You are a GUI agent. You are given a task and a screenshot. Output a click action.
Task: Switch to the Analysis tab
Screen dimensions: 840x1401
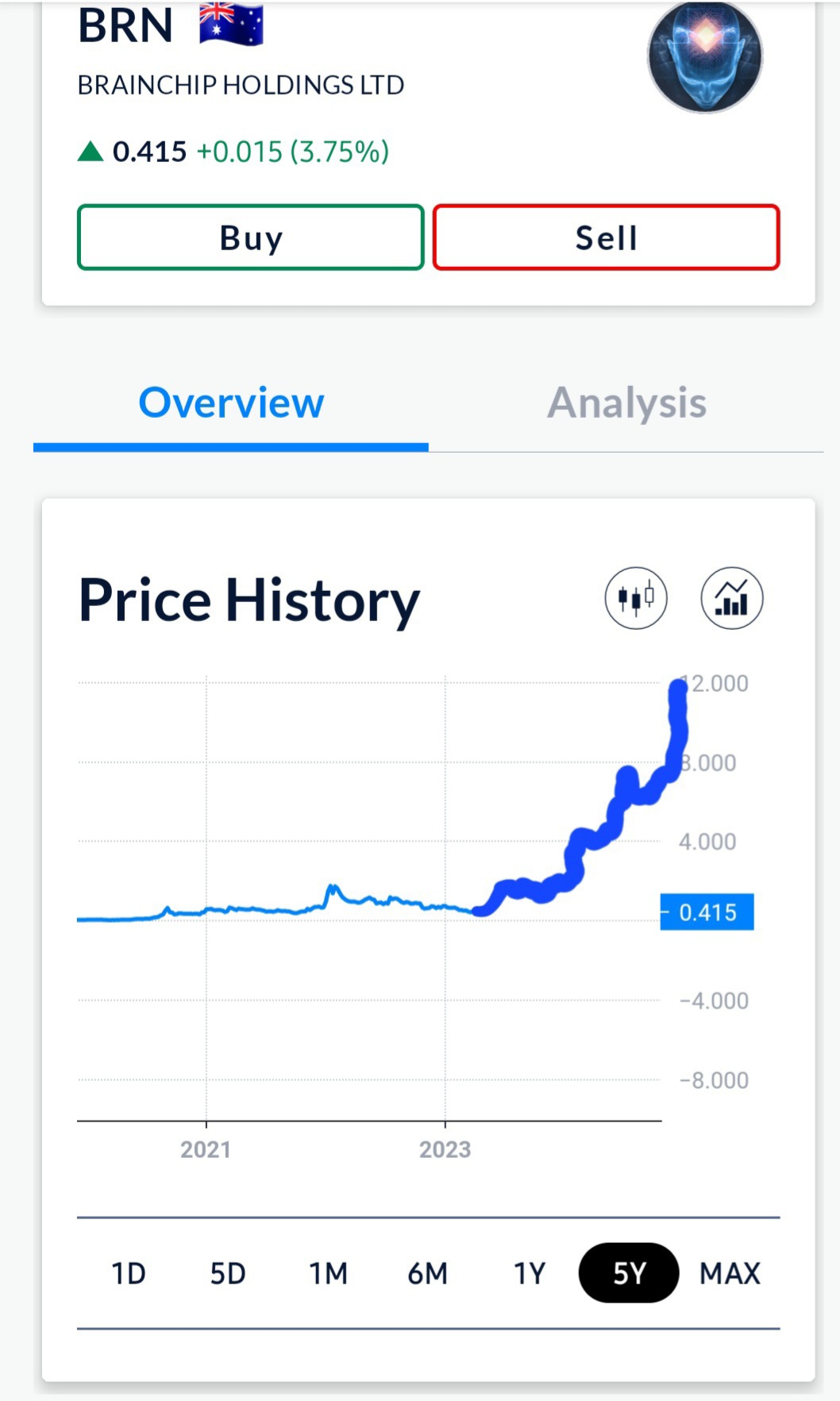626,403
